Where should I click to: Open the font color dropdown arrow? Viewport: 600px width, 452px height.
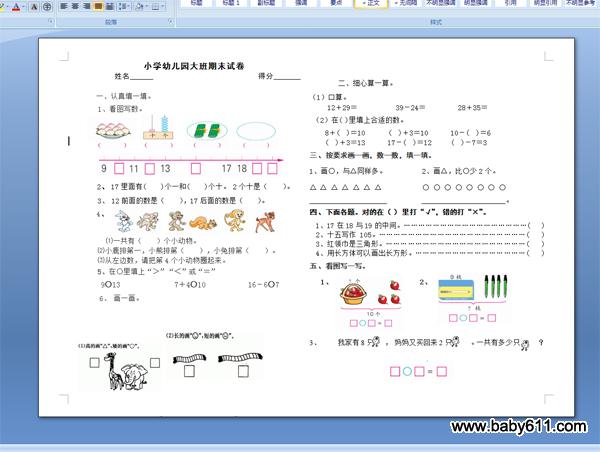tap(23, 7)
